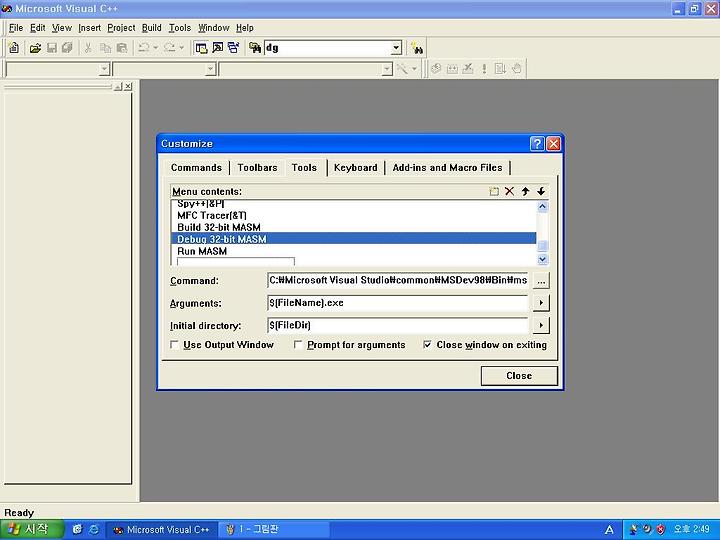Click Menu contents scrollbar up arrow
The image size is (720, 540).
tap(542, 206)
